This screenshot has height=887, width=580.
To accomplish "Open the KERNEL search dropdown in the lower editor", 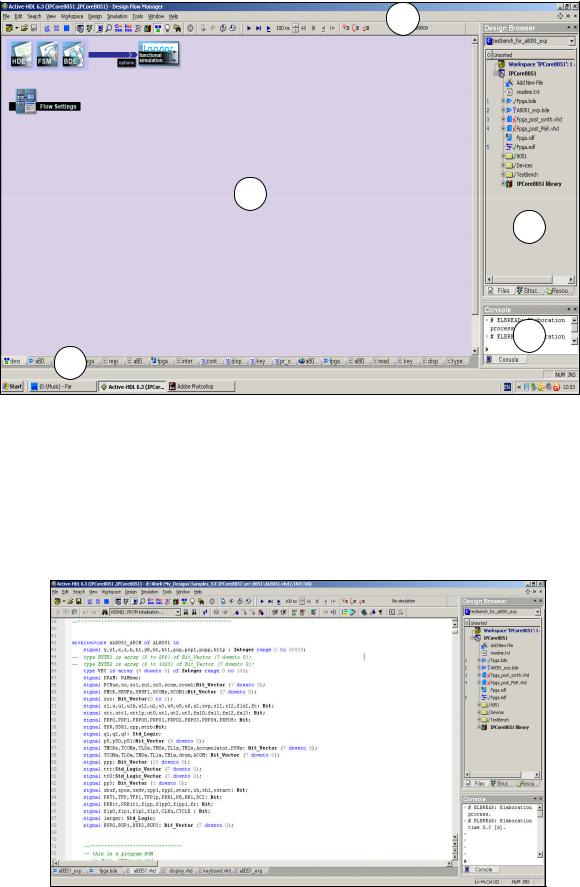I will 177,612.
